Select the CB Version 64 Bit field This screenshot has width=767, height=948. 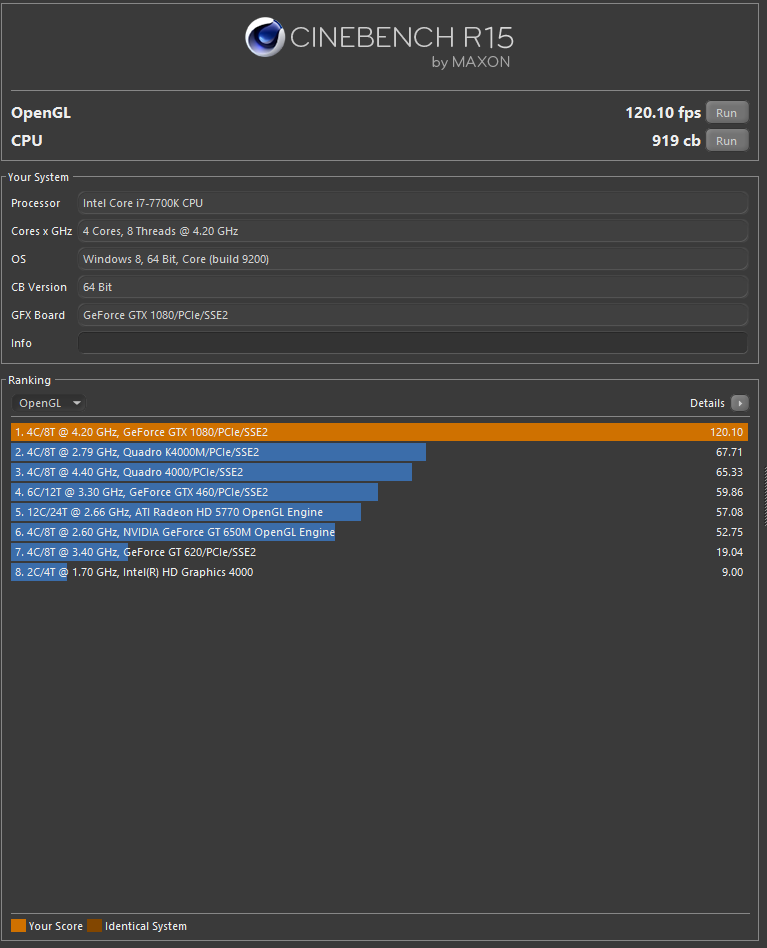tap(413, 287)
